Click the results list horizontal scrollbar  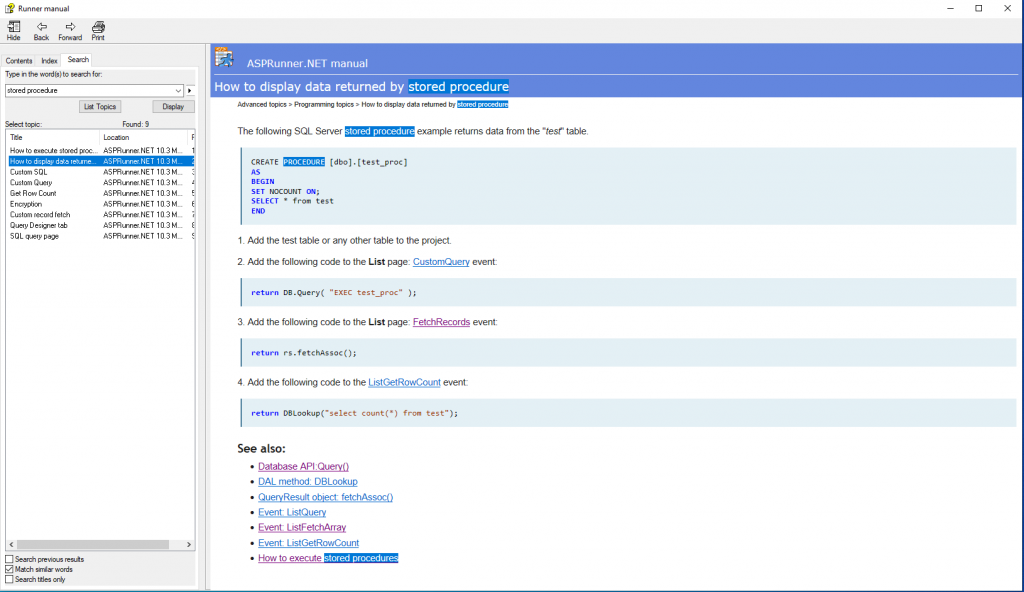93,544
